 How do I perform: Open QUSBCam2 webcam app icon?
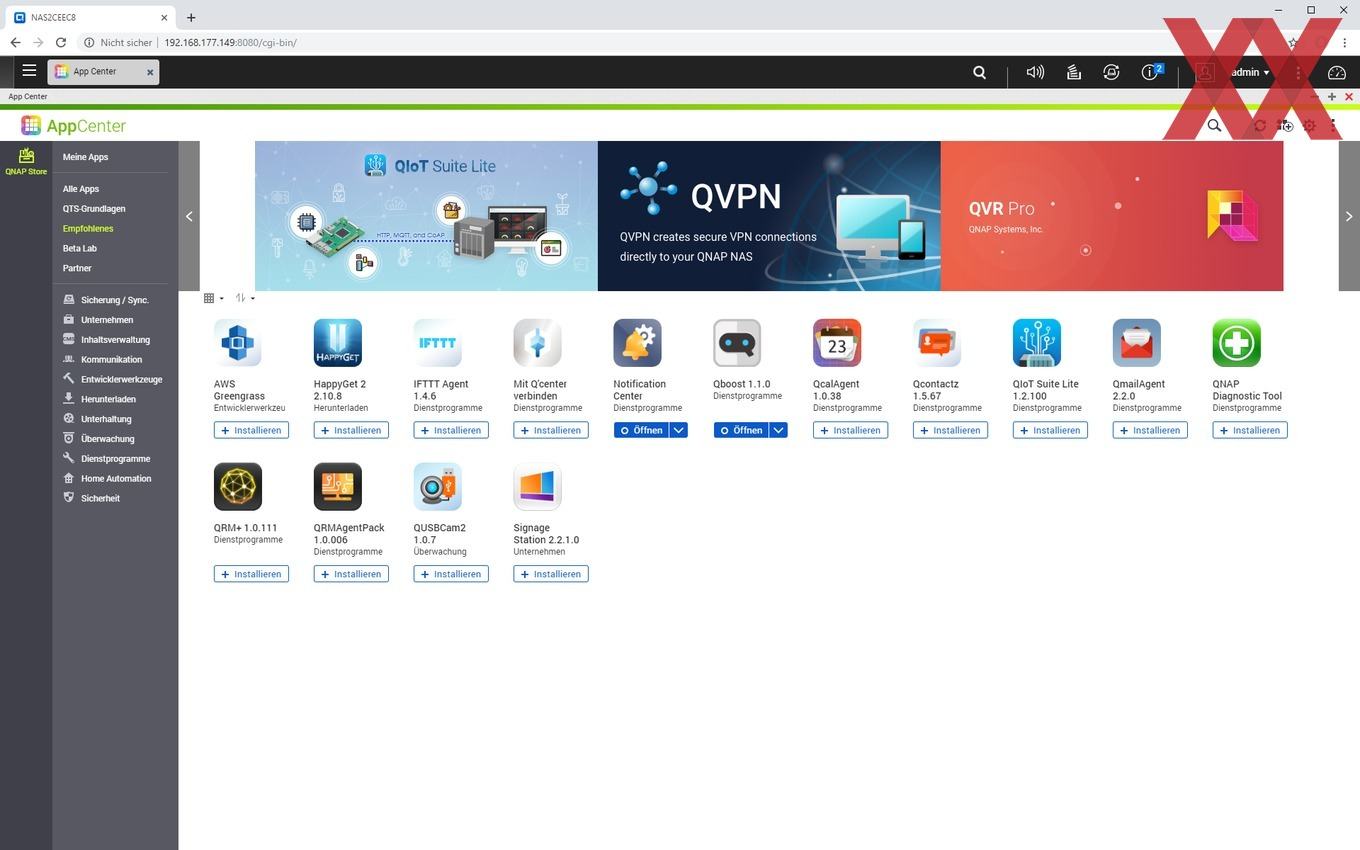[438, 487]
